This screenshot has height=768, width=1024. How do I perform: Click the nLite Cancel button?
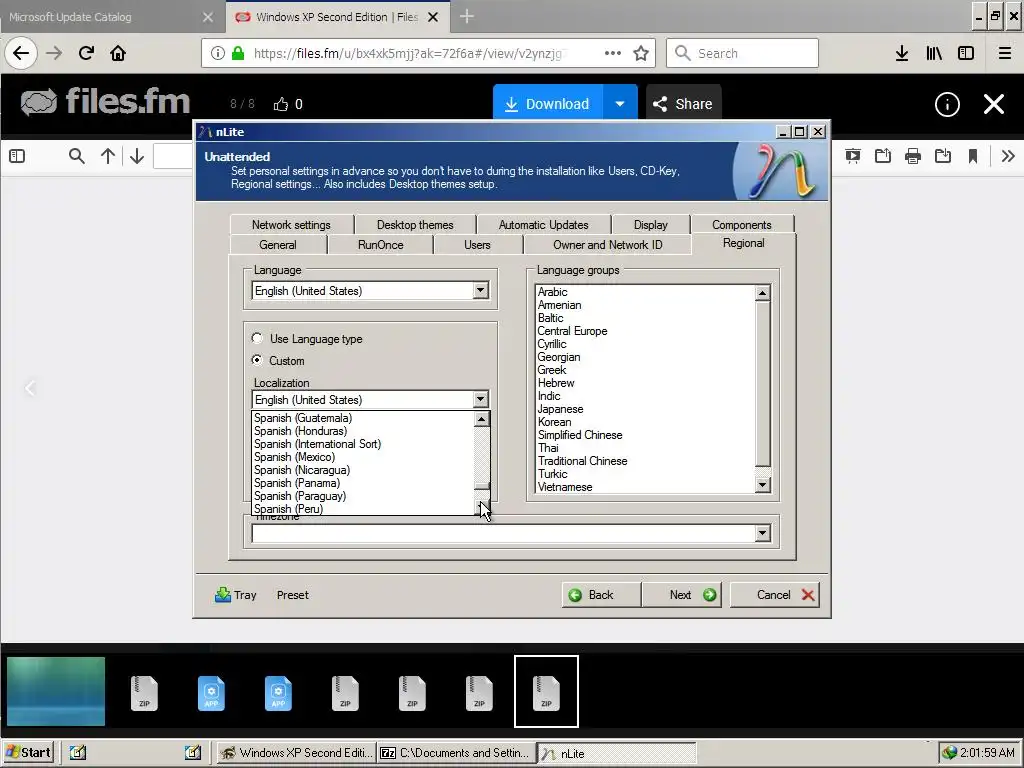click(775, 595)
